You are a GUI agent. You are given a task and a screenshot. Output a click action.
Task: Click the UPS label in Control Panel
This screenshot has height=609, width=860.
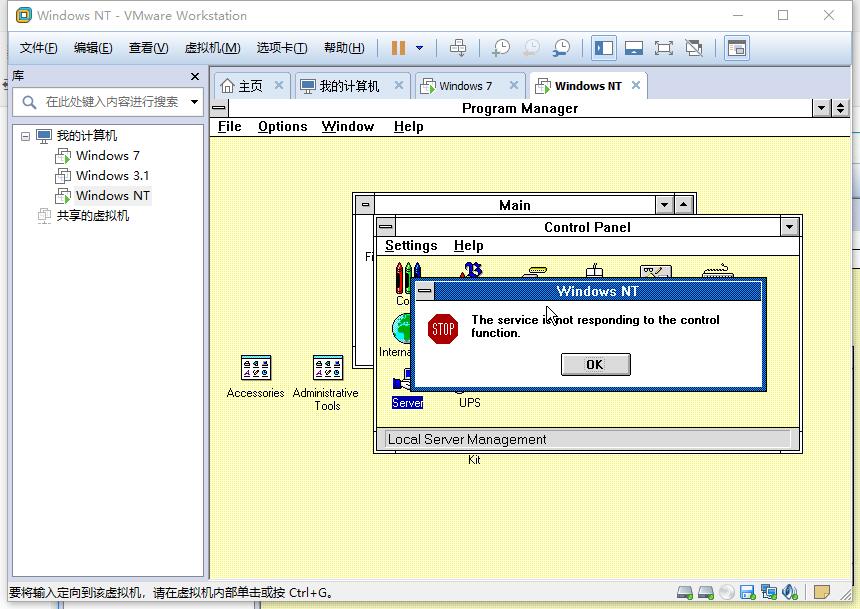pyautogui.click(x=469, y=403)
